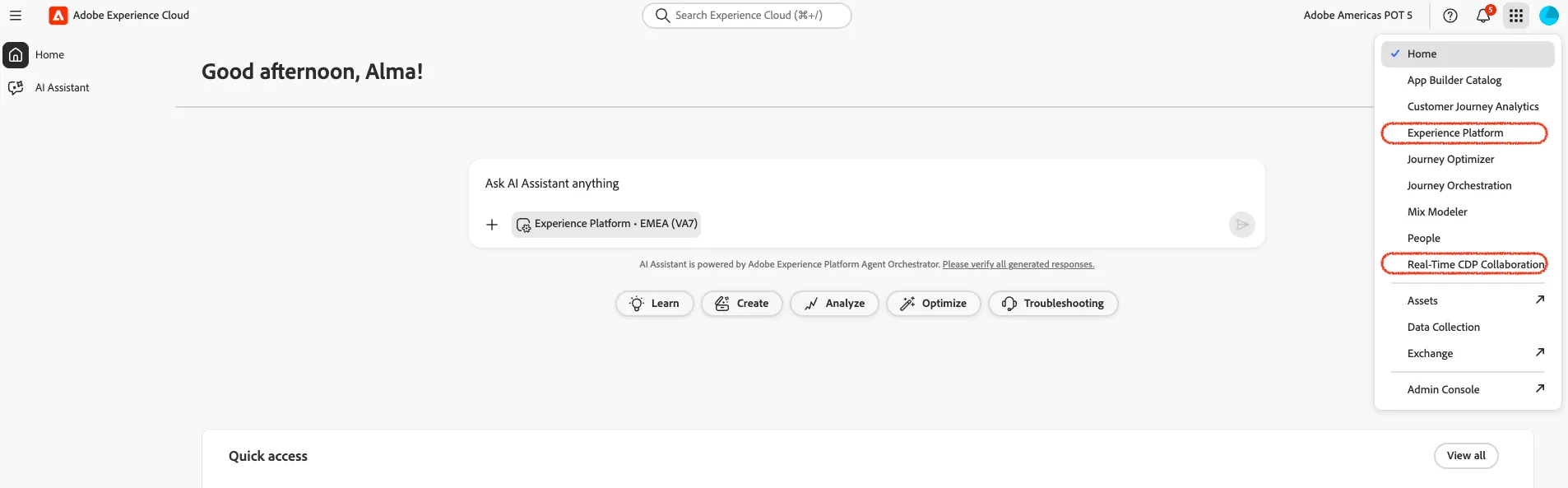Click the Learn suggestion button
The height and width of the screenshot is (488, 1568).
[655, 304]
